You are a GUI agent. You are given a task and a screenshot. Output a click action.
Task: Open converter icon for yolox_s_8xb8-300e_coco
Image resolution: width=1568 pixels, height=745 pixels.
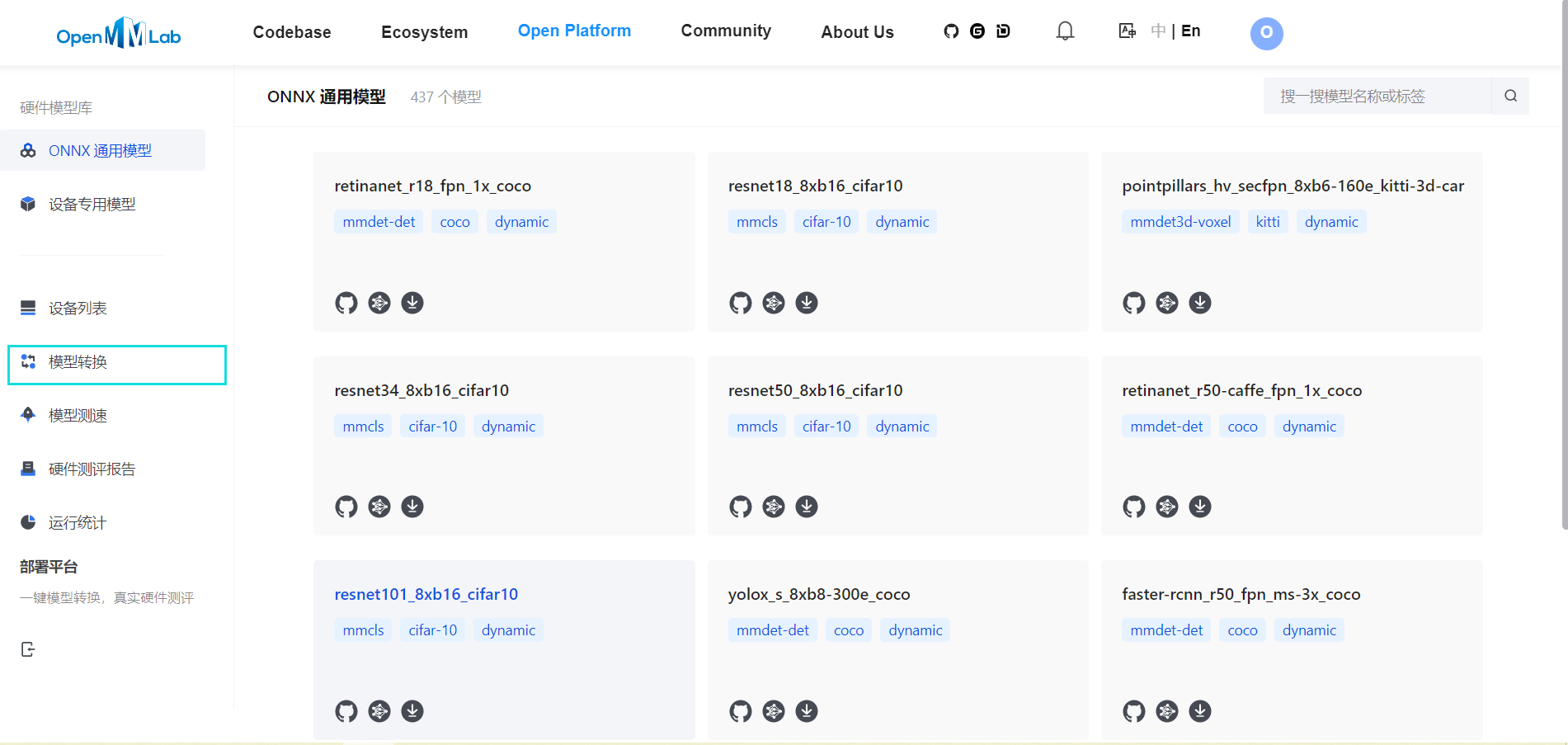click(774, 711)
